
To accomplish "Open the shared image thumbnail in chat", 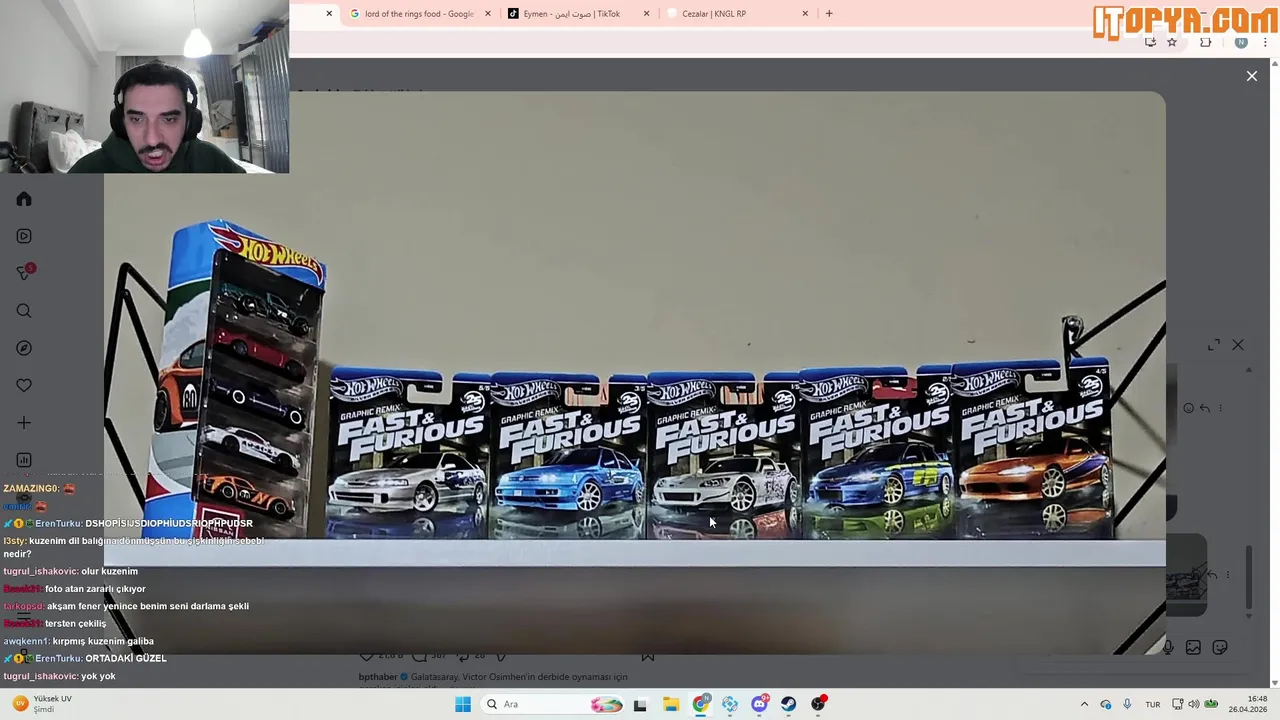I will pos(1186,575).
